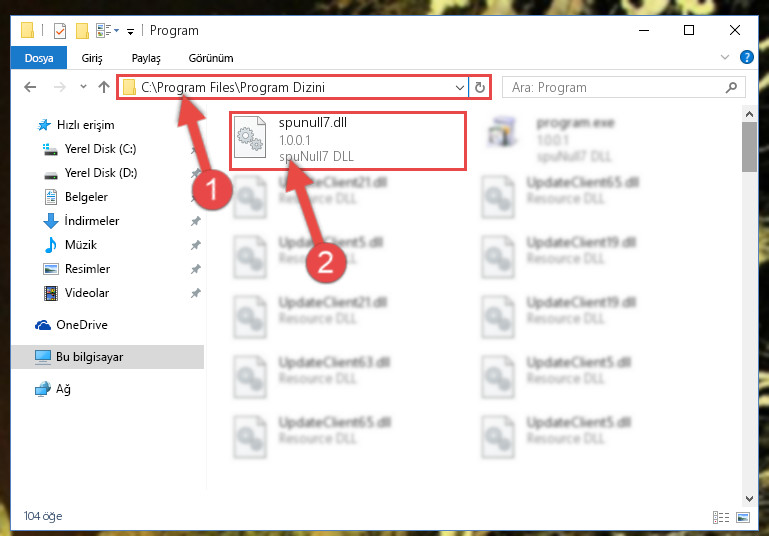Viewport: 769px width, 536px height.
Task: Expand the ribbon with the chevron
Action: [x=725, y=57]
